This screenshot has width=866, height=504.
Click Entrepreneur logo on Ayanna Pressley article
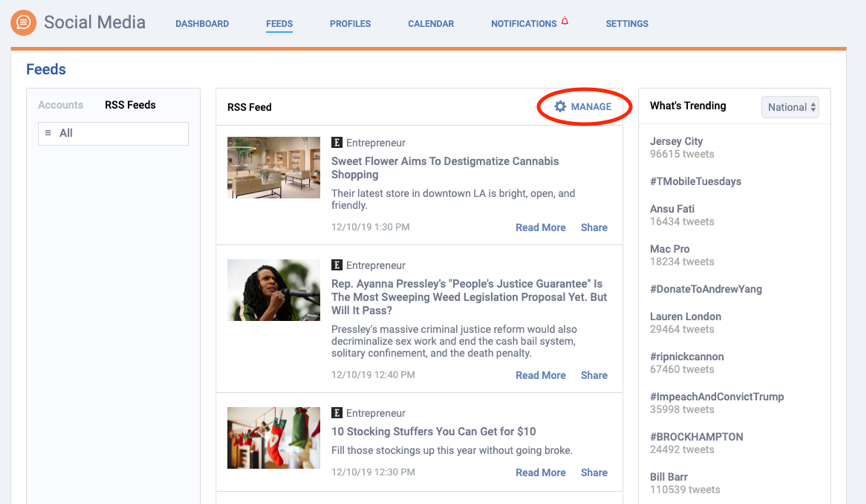(336, 265)
